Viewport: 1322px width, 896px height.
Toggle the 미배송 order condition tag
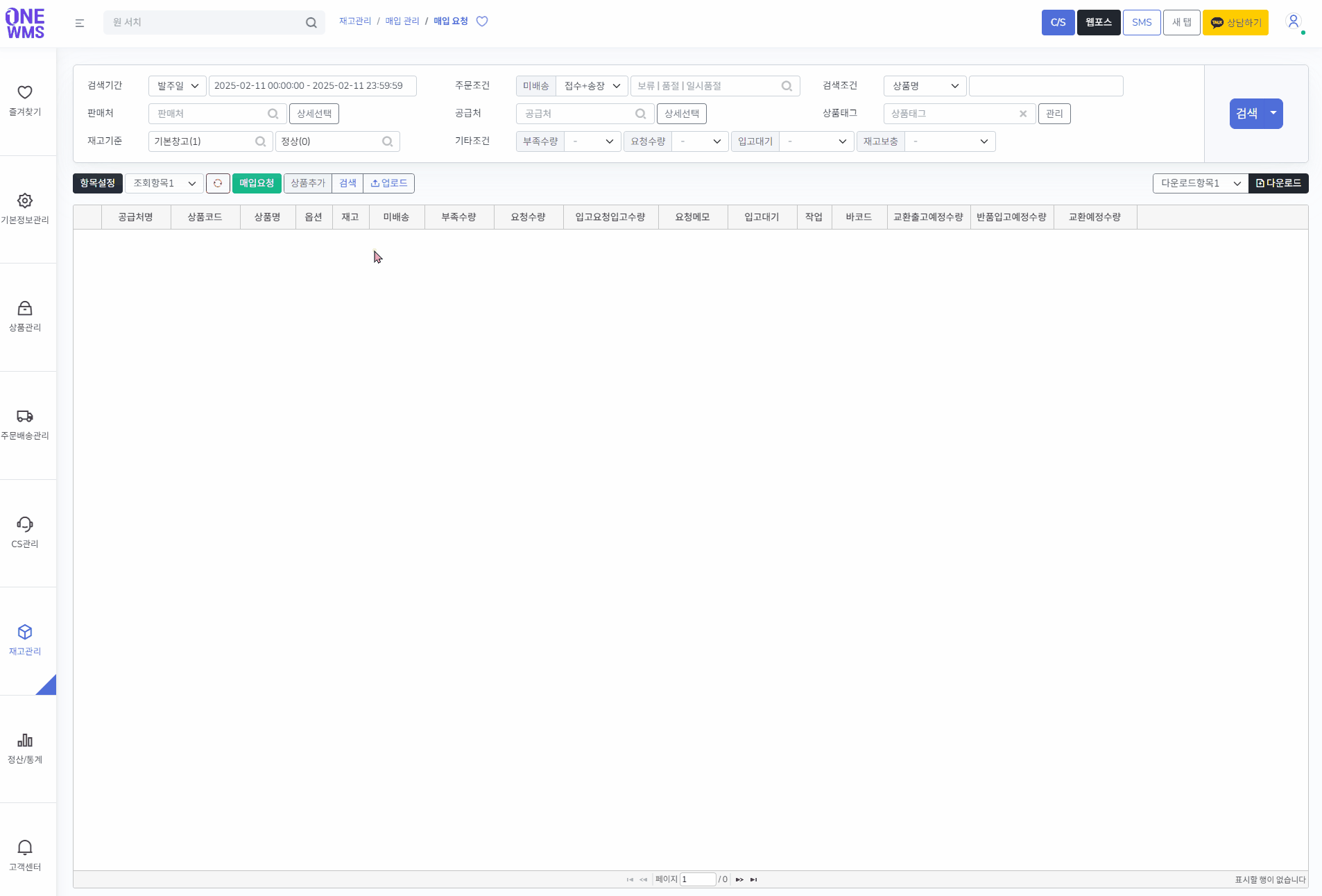click(x=536, y=86)
